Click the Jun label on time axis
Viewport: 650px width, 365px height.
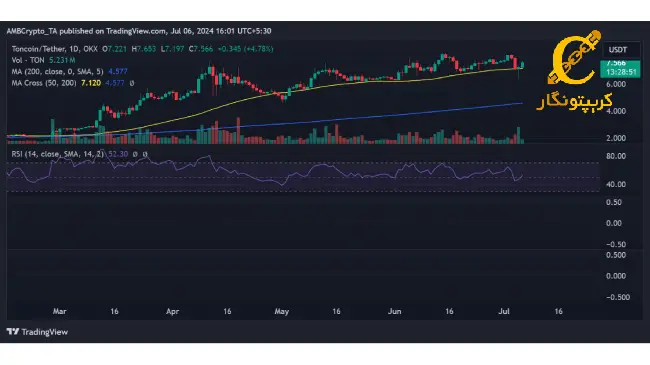pyautogui.click(x=394, y=311)
